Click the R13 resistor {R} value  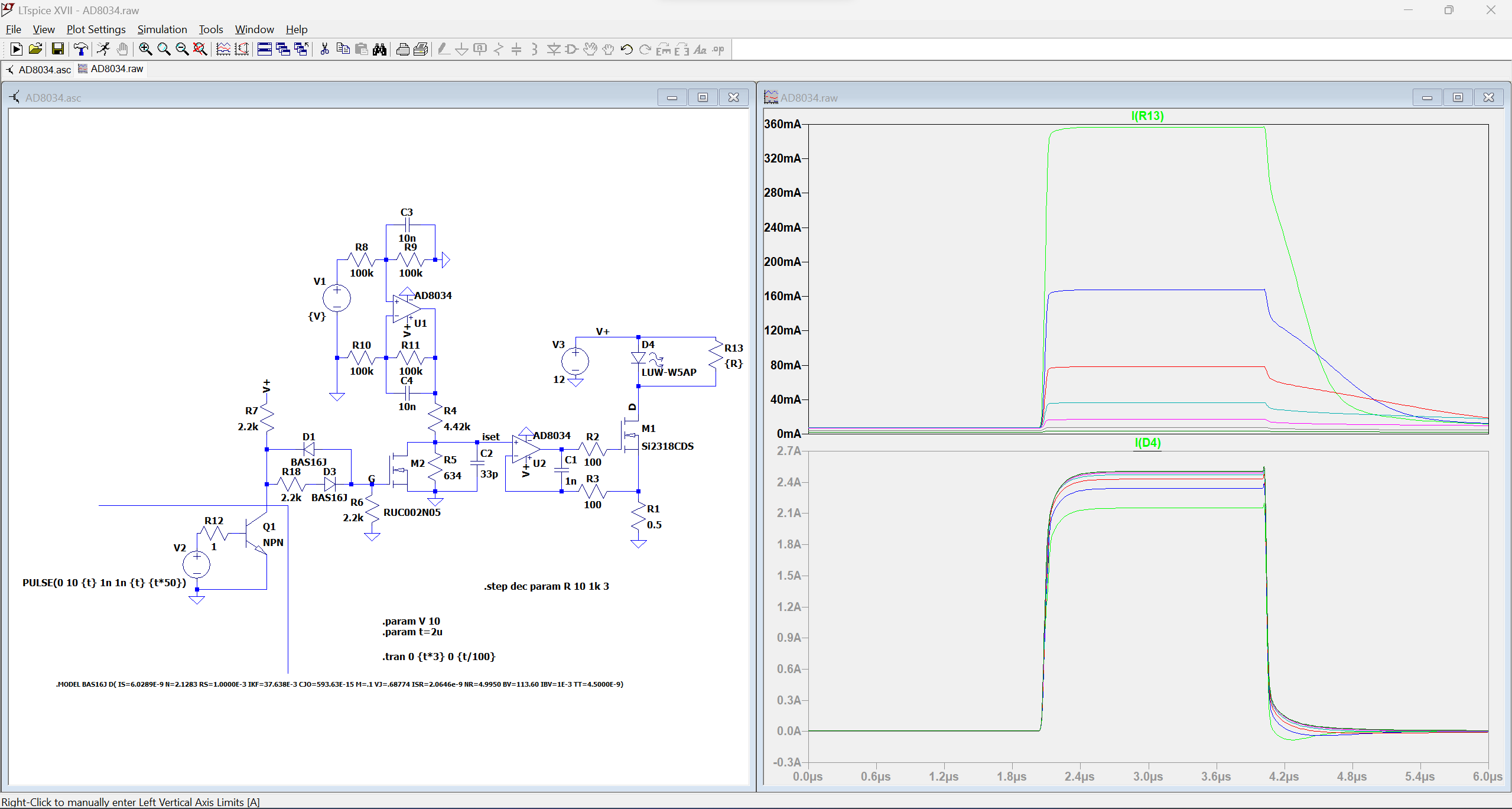(734, 363)
